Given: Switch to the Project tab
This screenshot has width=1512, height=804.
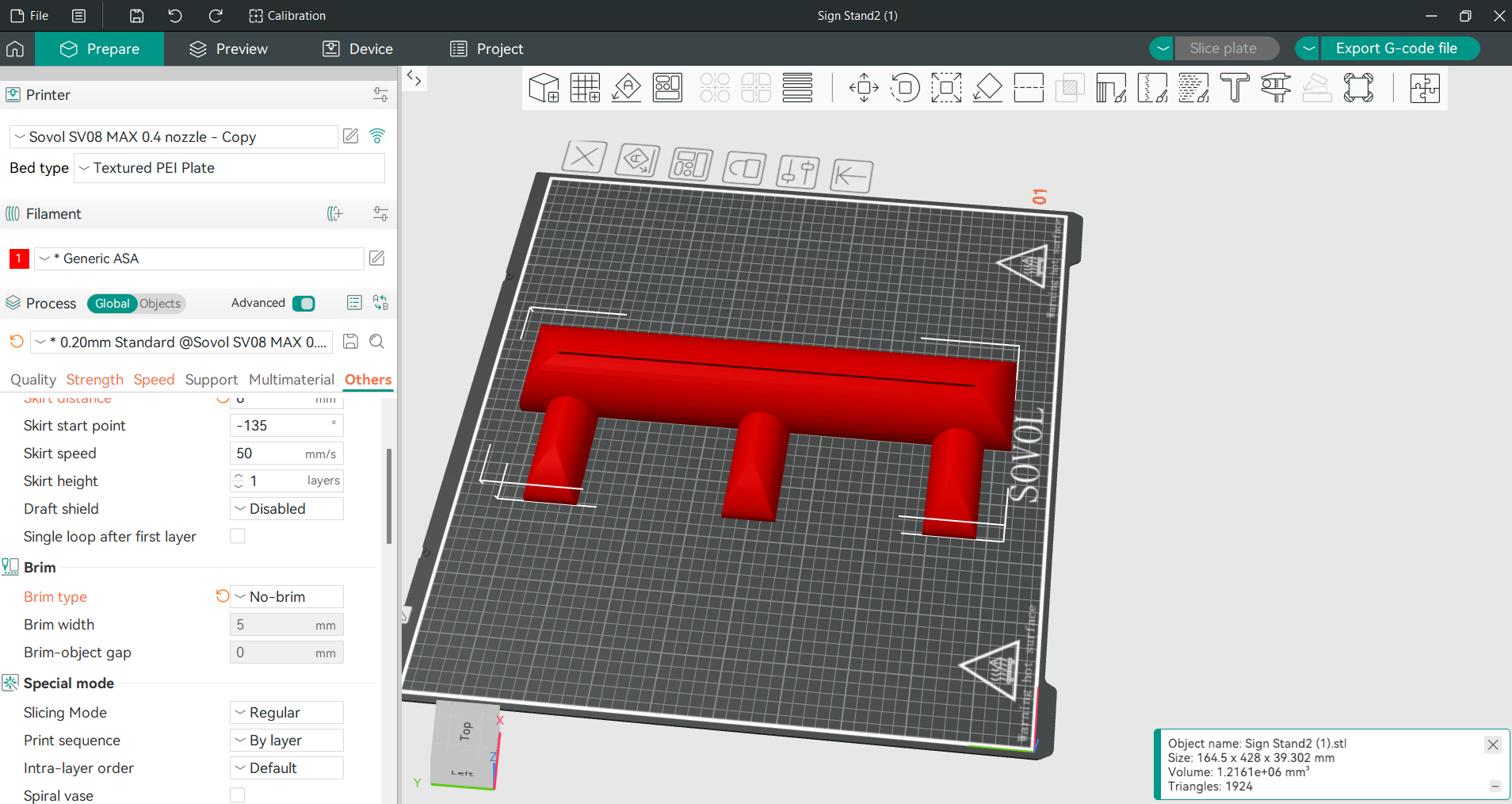Looking at the screenshot, I should pyautogui.click(x=487, y=49).
